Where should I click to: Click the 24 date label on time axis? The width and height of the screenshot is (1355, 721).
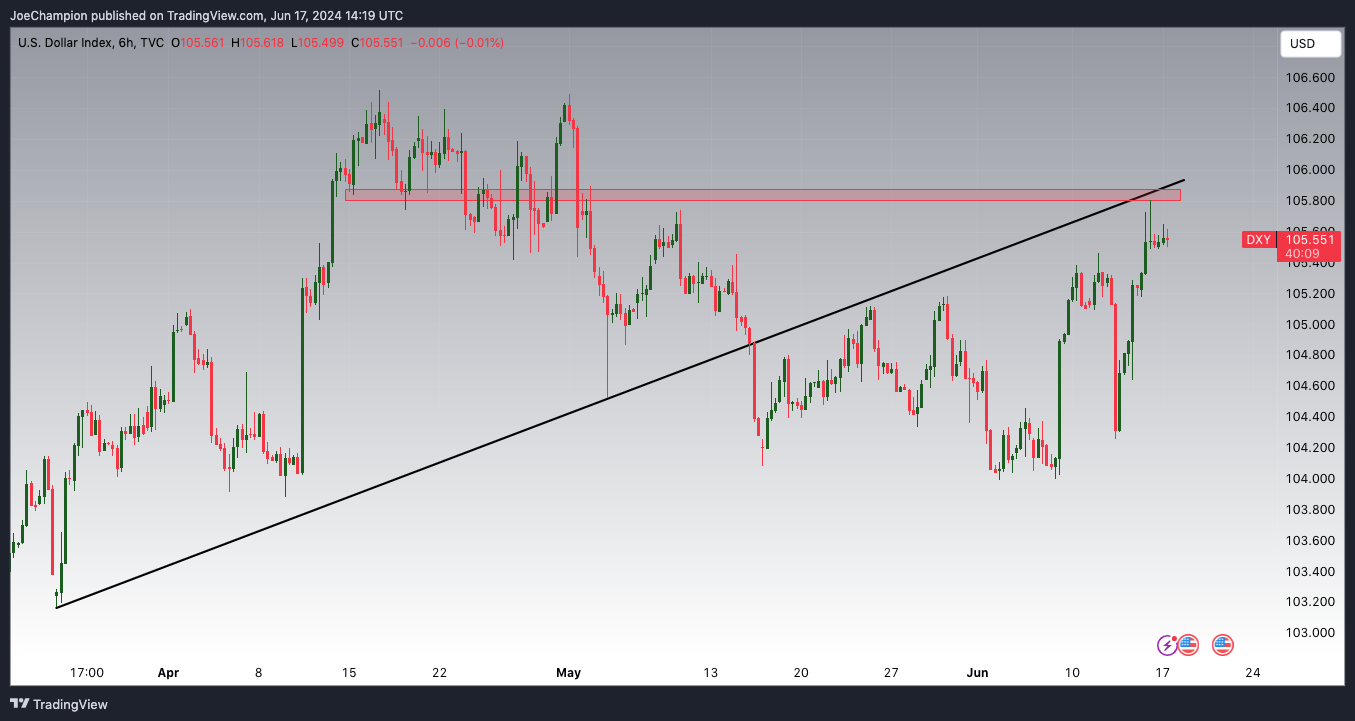[1252, 673]
